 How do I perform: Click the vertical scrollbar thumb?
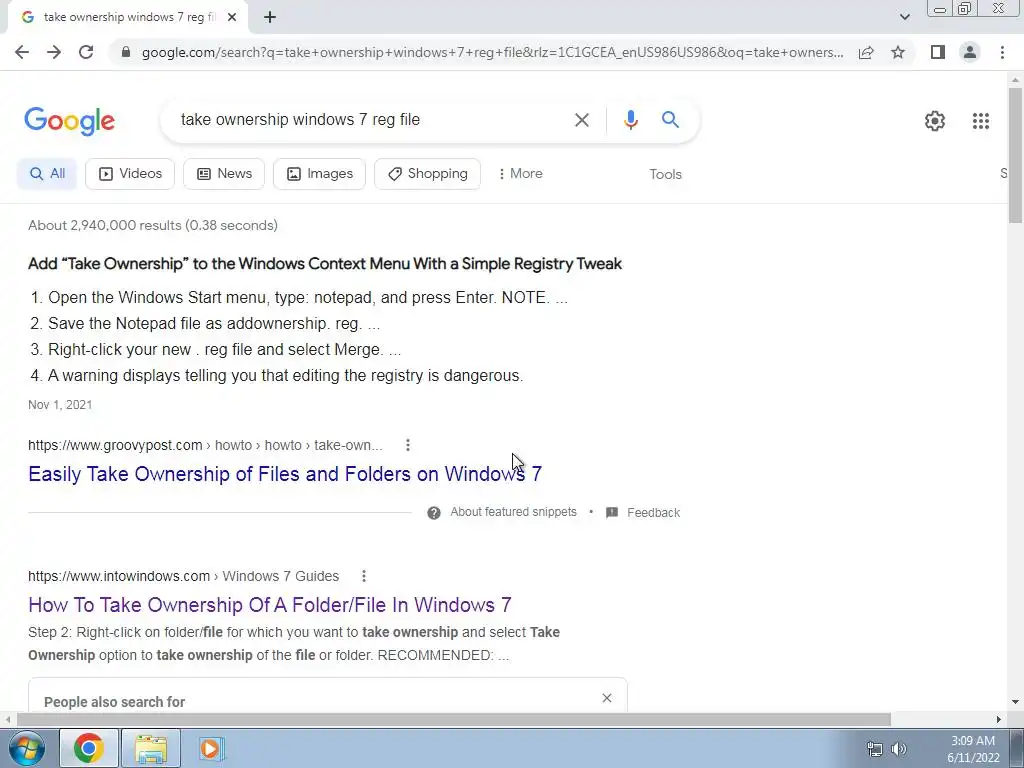coord(1015,155)
